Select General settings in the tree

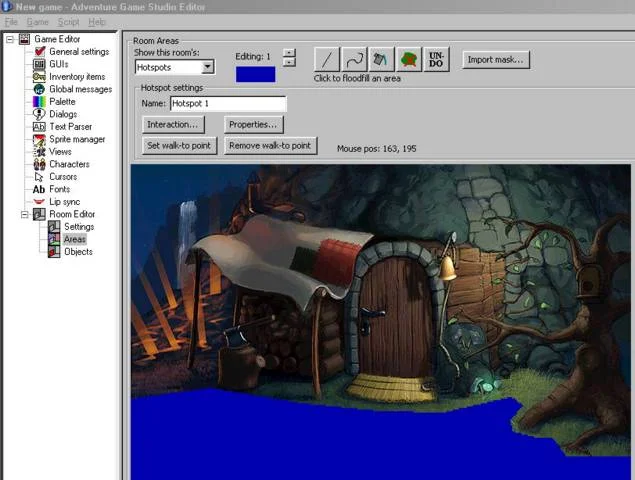pos(79,52)
